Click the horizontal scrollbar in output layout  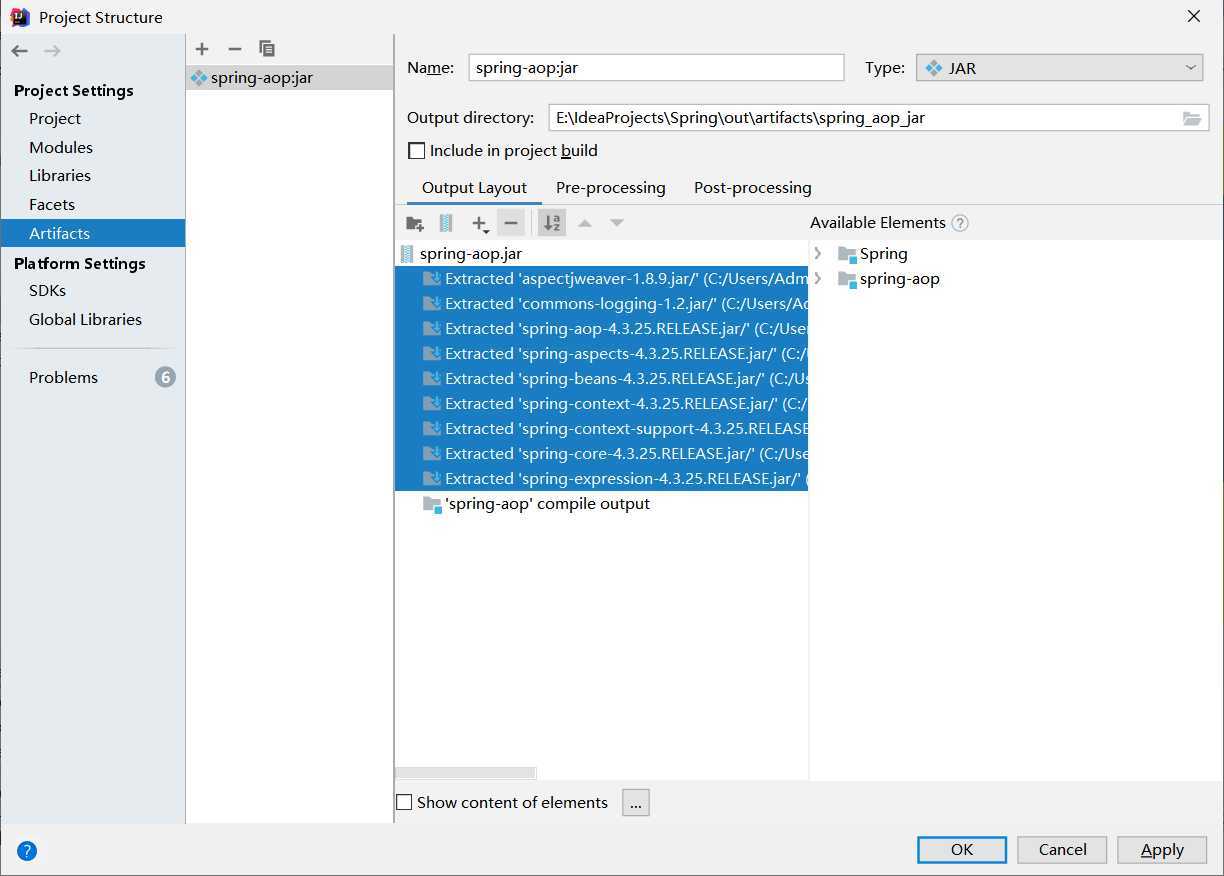click(466, 773)
